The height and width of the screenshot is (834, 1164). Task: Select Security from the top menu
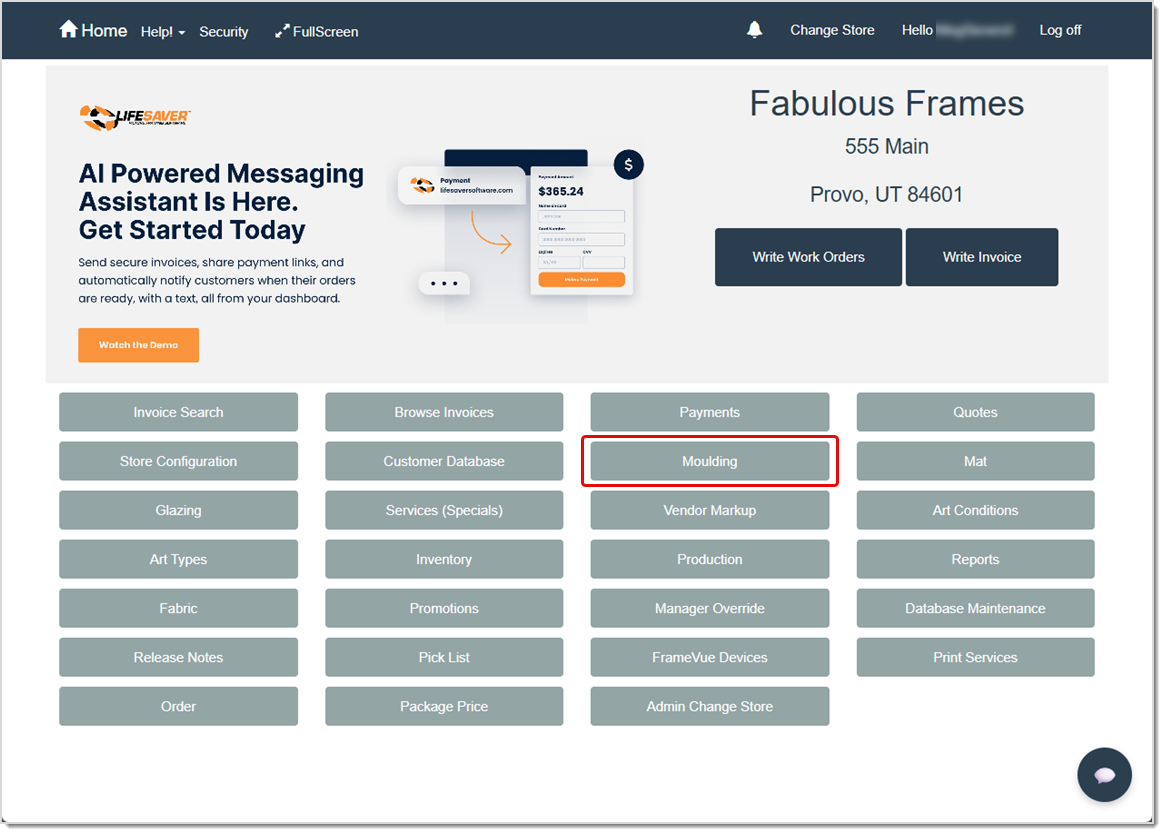click(223, 31)
